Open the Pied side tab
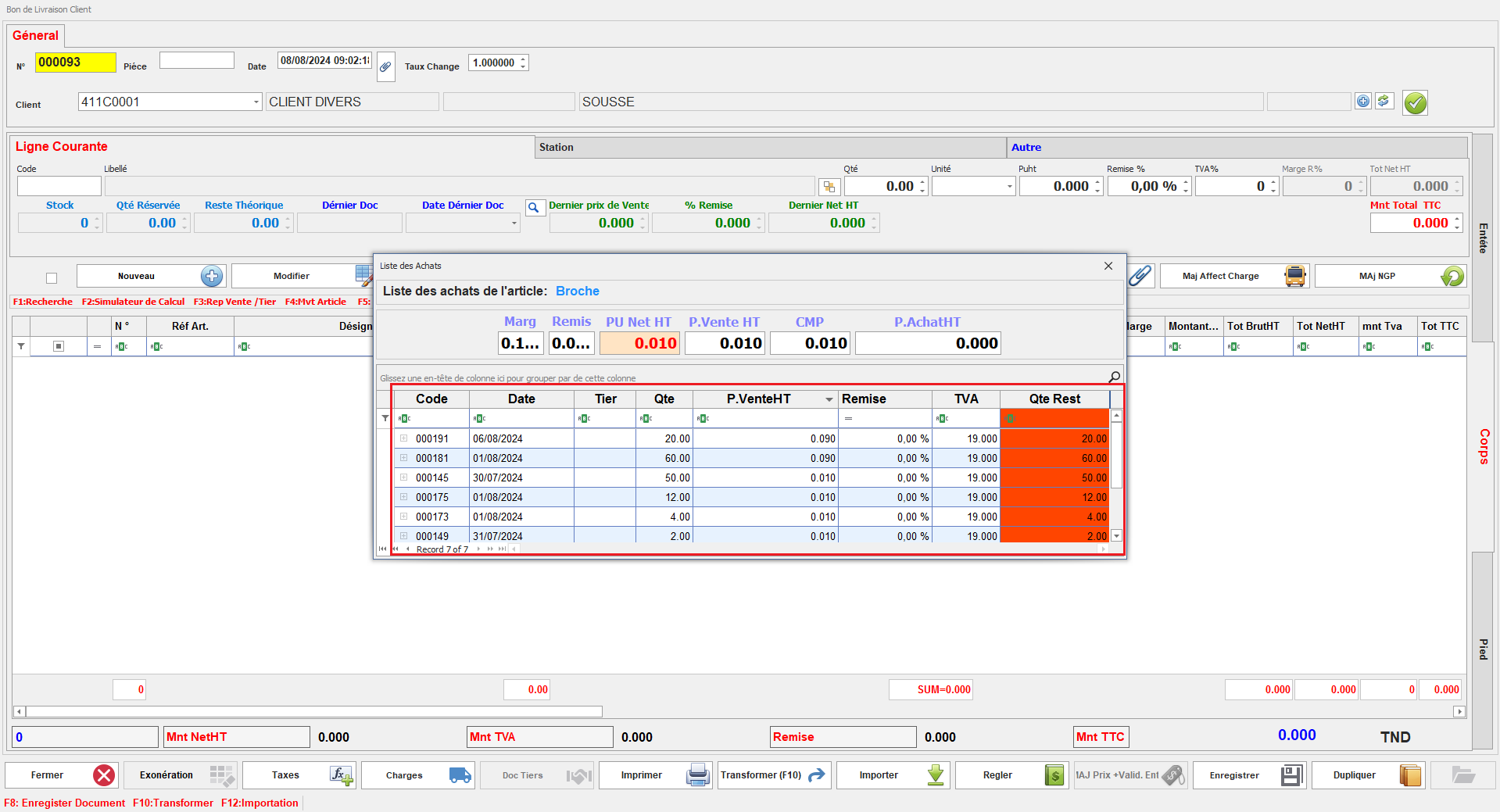 [1482, 649]
